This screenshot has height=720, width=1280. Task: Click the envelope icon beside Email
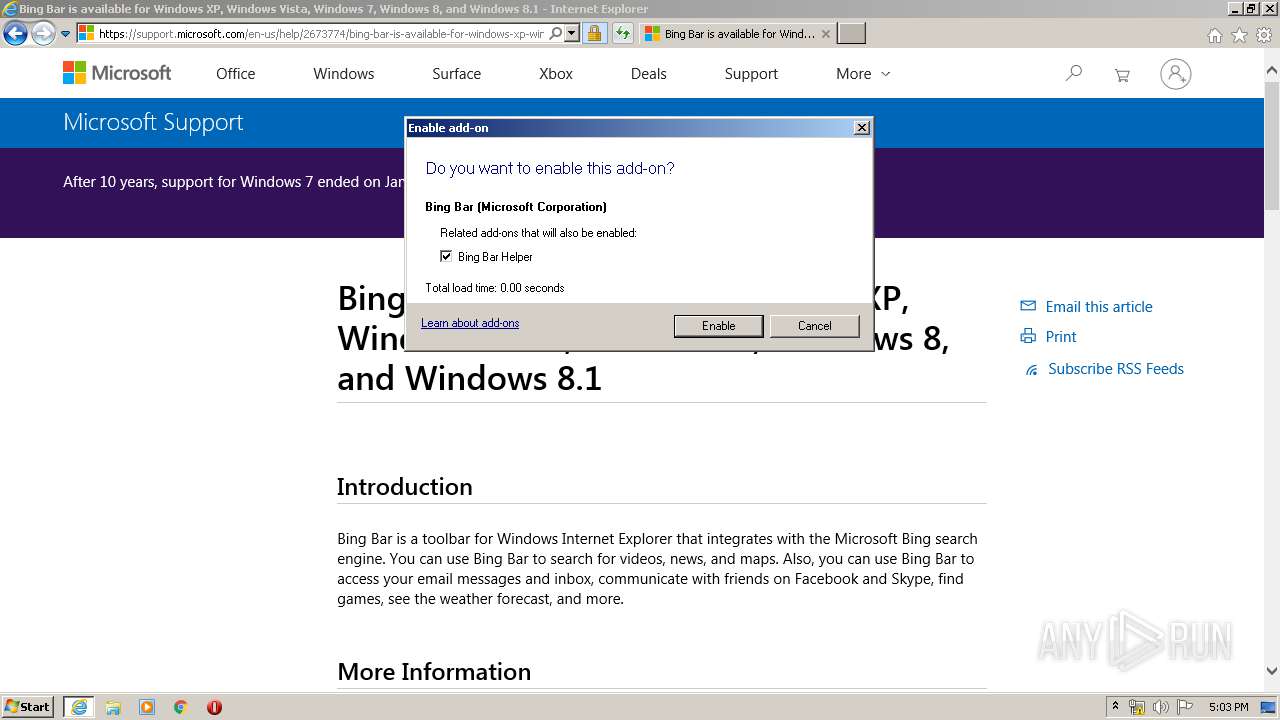(1028, 306)
